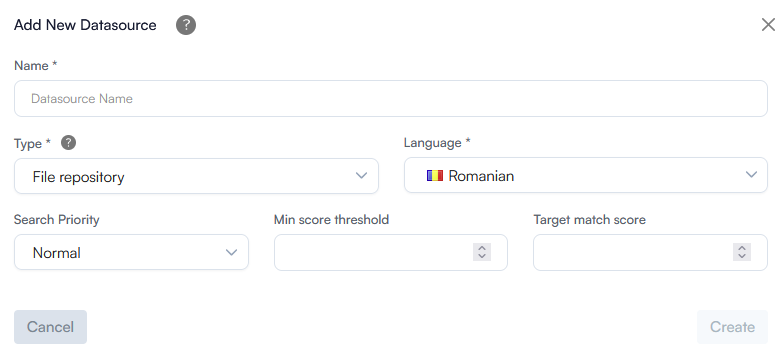Increase Target match score with up arrow

[742, 247]
